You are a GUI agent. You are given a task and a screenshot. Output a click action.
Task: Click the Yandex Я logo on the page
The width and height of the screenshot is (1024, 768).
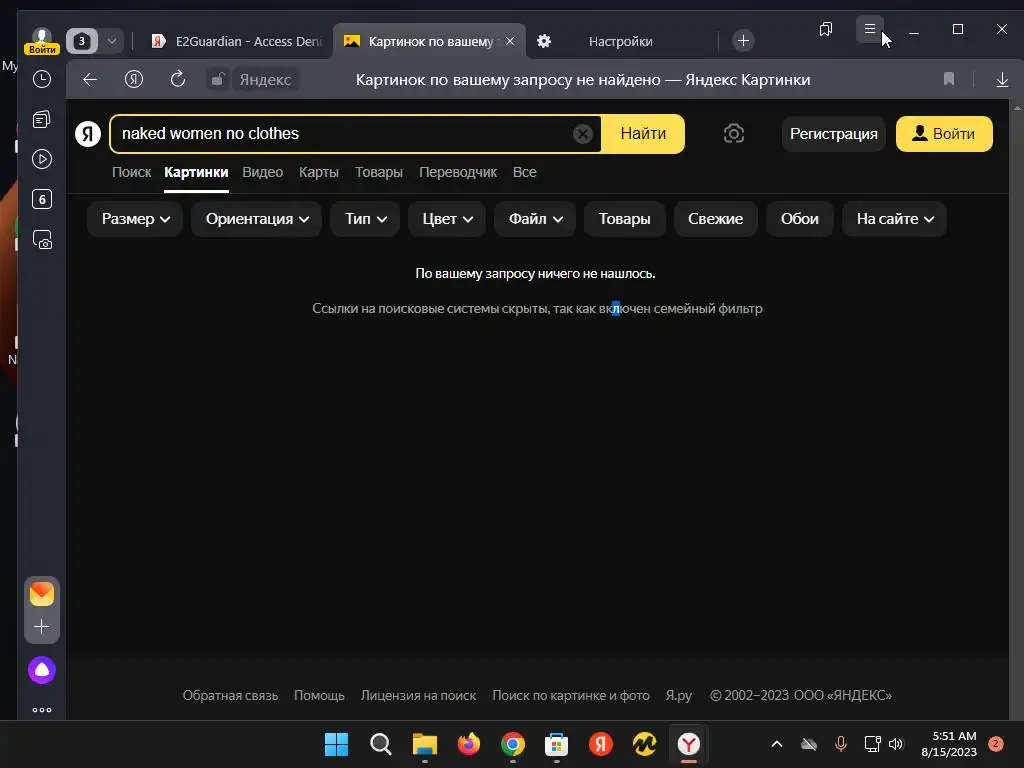pos(88,134)
